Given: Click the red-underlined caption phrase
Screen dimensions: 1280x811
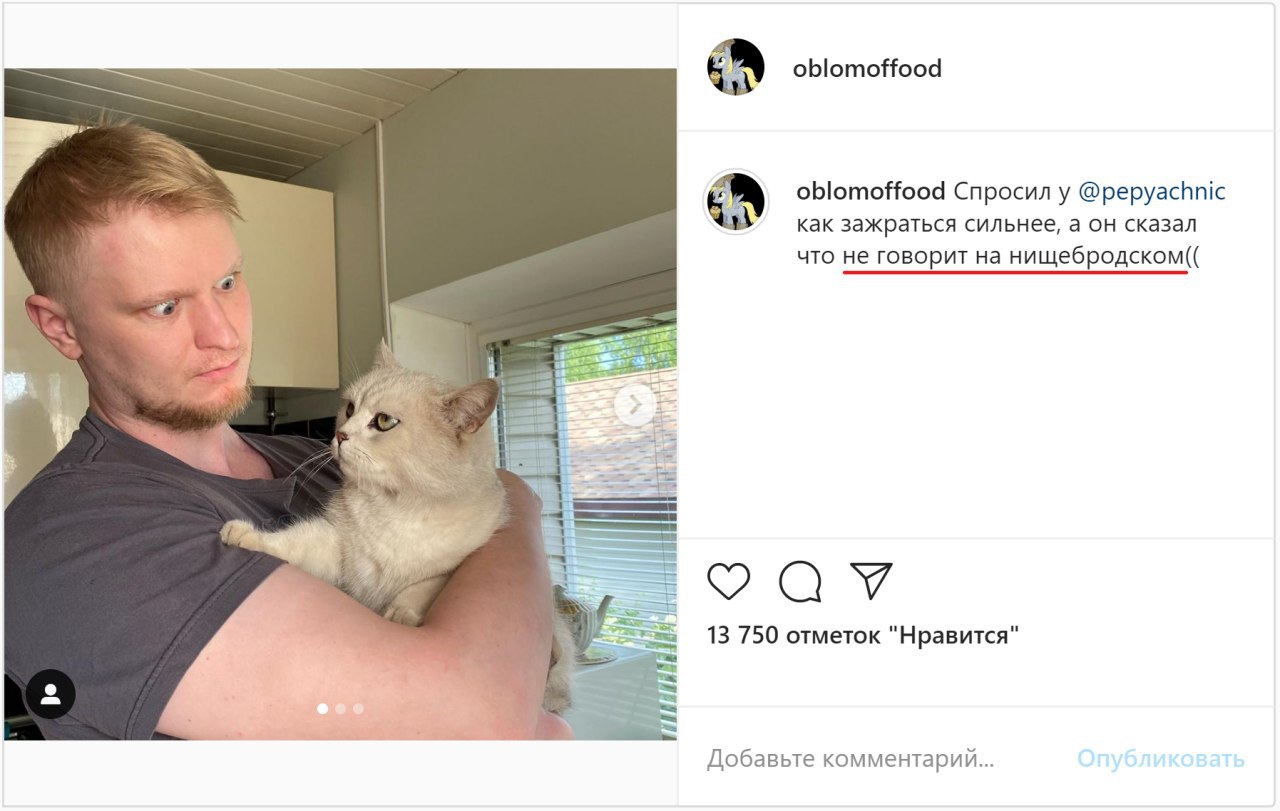Looking at the screenshot, I should tap(1014, 256).
